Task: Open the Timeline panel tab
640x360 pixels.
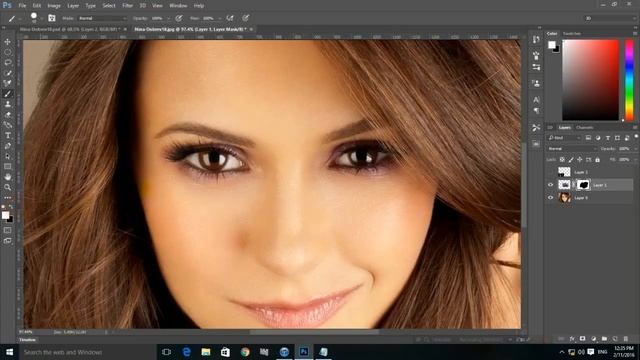Action: click(27, 340)
